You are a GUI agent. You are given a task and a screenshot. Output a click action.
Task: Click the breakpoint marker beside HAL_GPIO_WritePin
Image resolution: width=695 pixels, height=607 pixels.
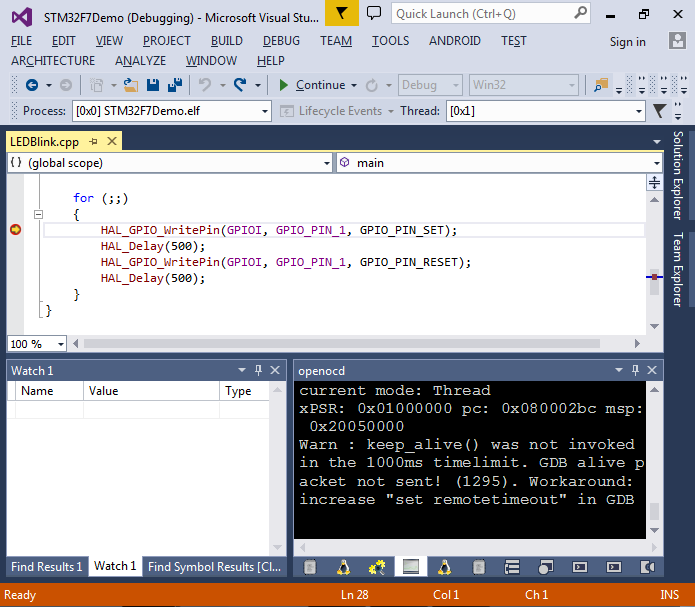coord(16,230)
